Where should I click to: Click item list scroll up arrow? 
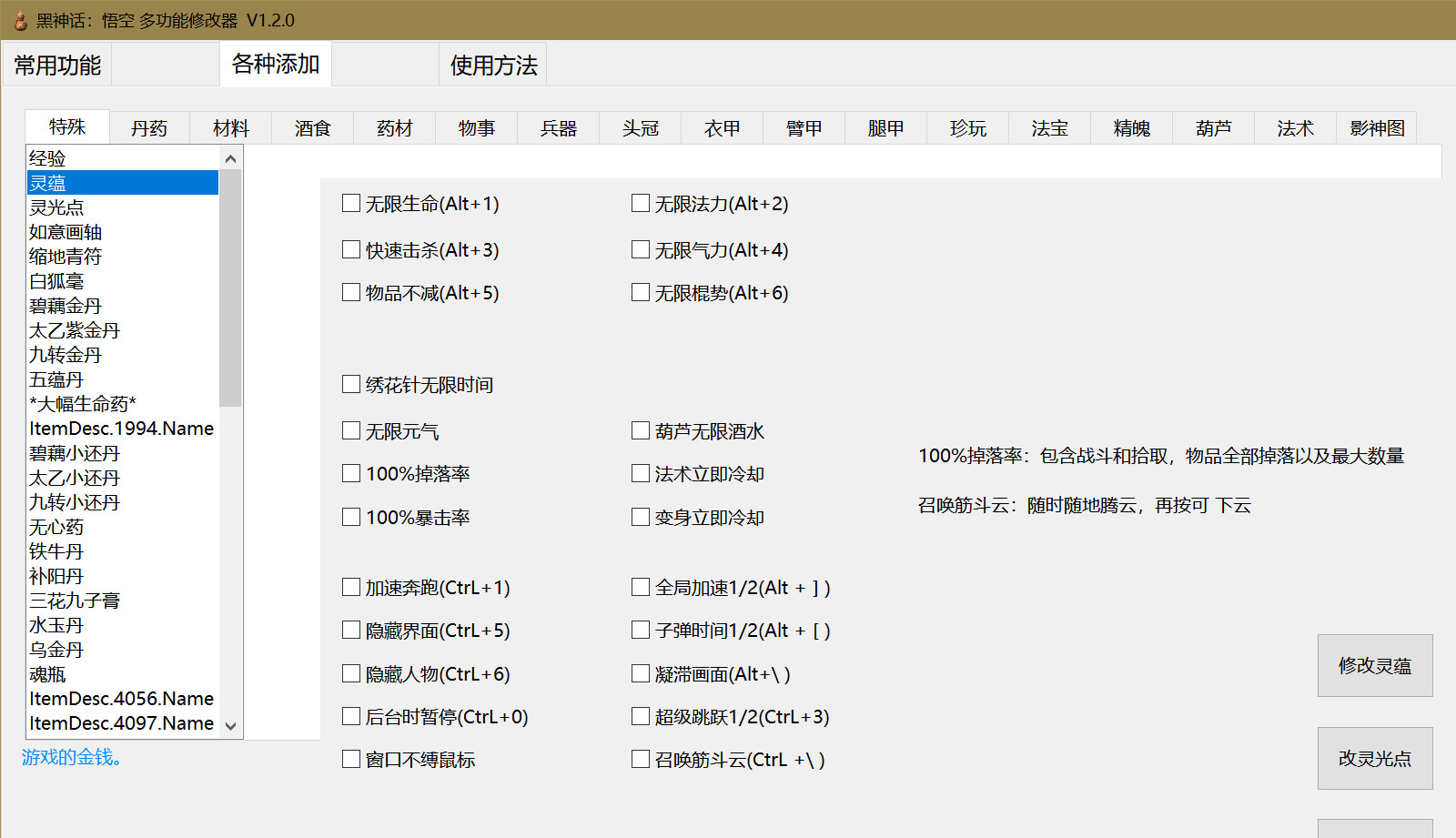pos(230,158)
